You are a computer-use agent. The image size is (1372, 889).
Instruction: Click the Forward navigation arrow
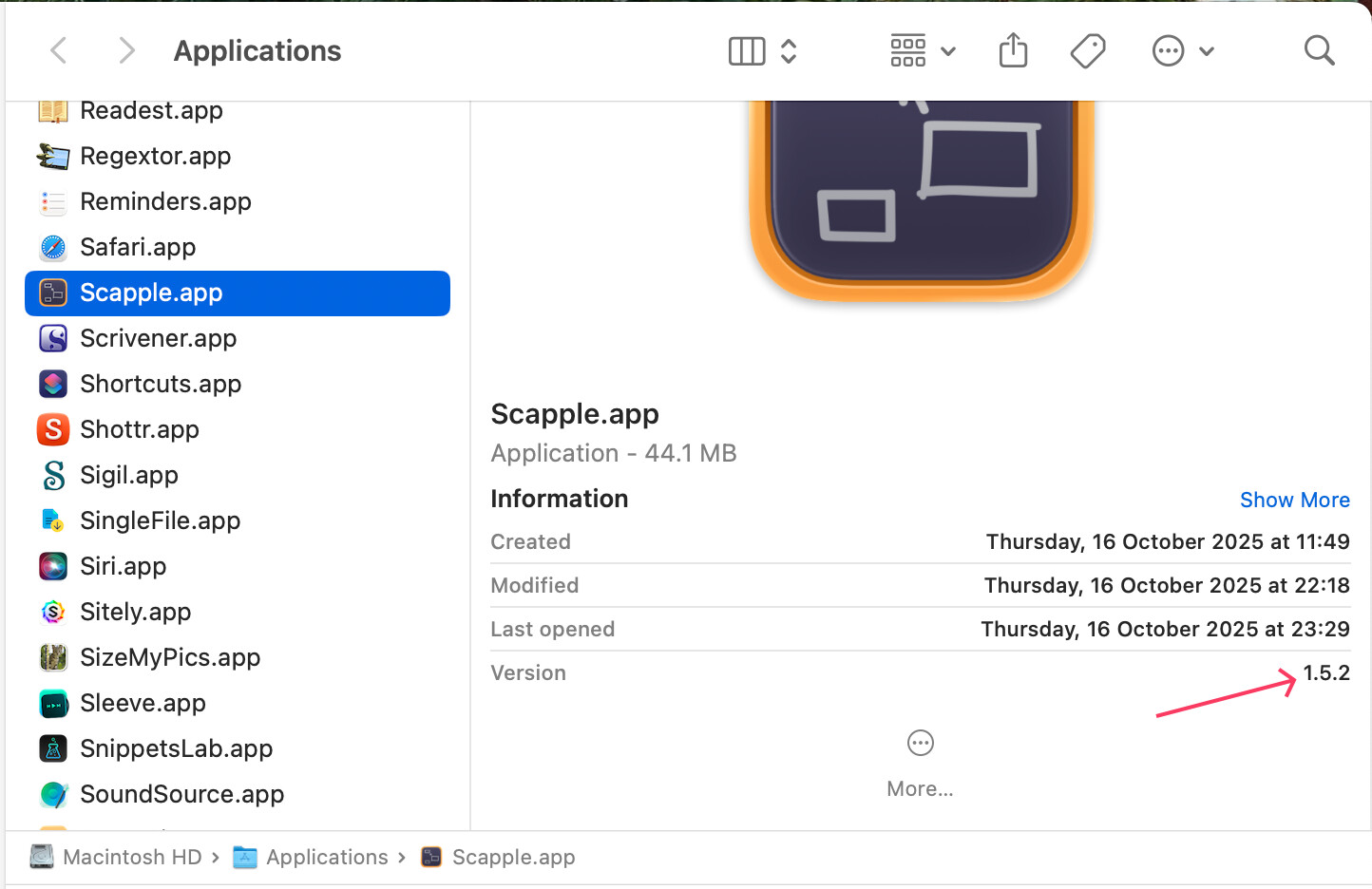click(125, 50)
